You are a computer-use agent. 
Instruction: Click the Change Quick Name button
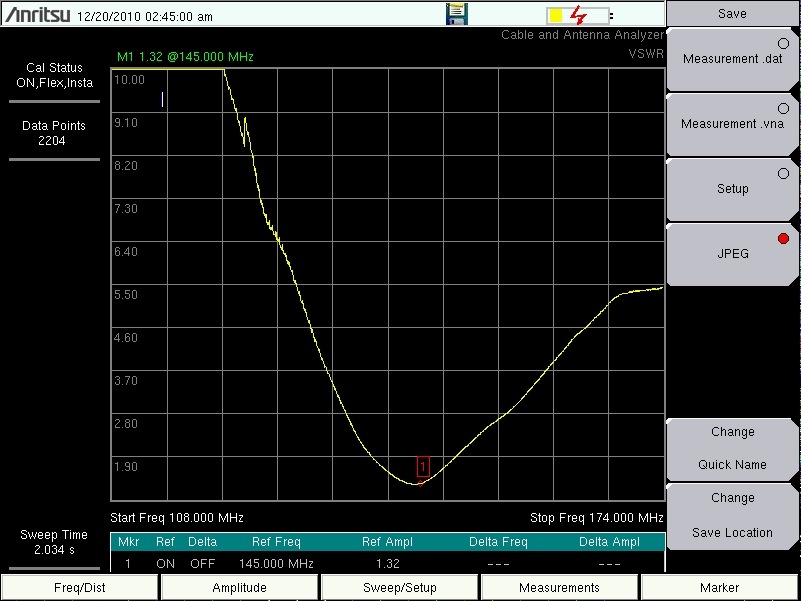(x=732, y=449)
